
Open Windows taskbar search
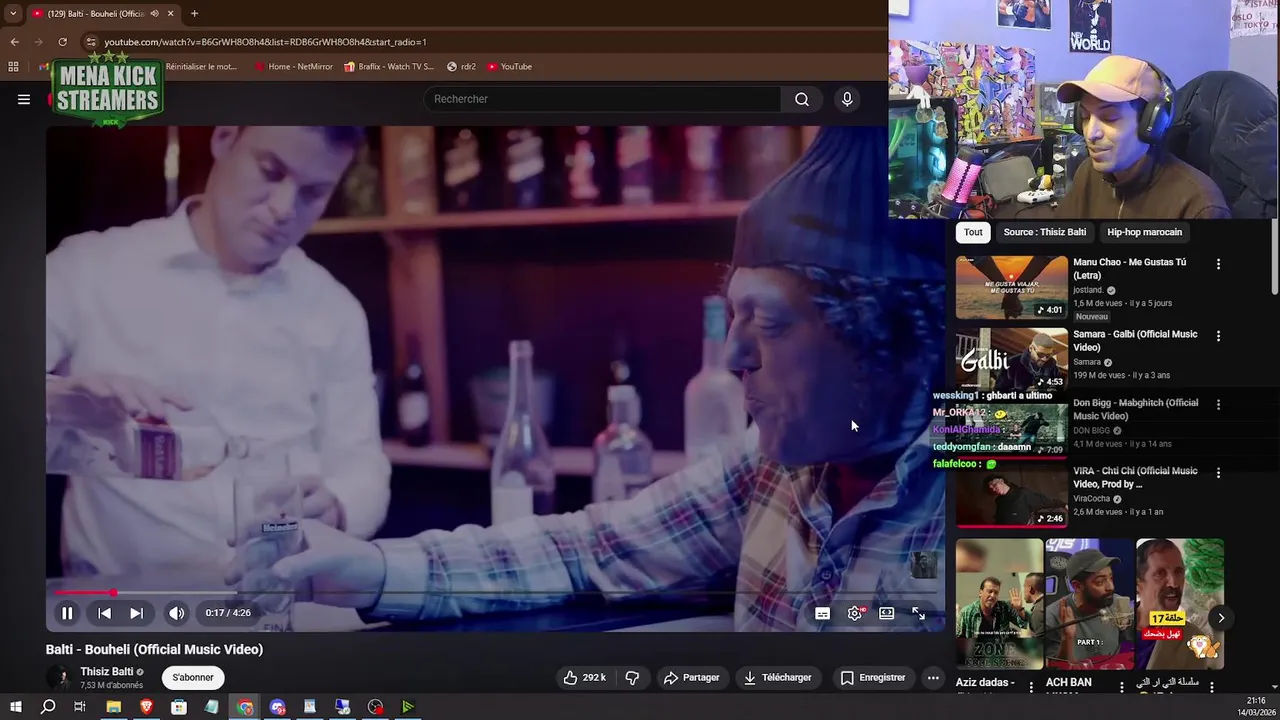coord(47,707)
